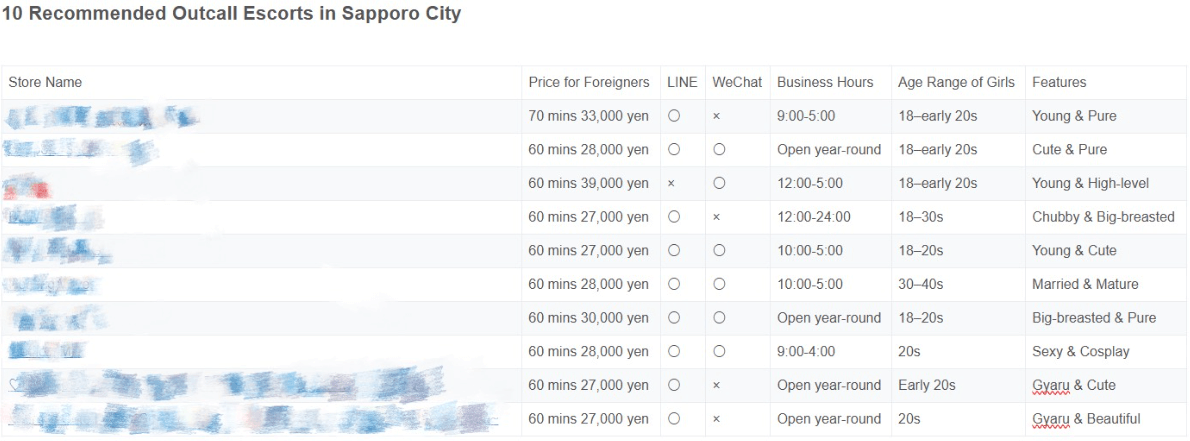Click the Store Name column header
1190x441 pixels.
pos(45,82)
